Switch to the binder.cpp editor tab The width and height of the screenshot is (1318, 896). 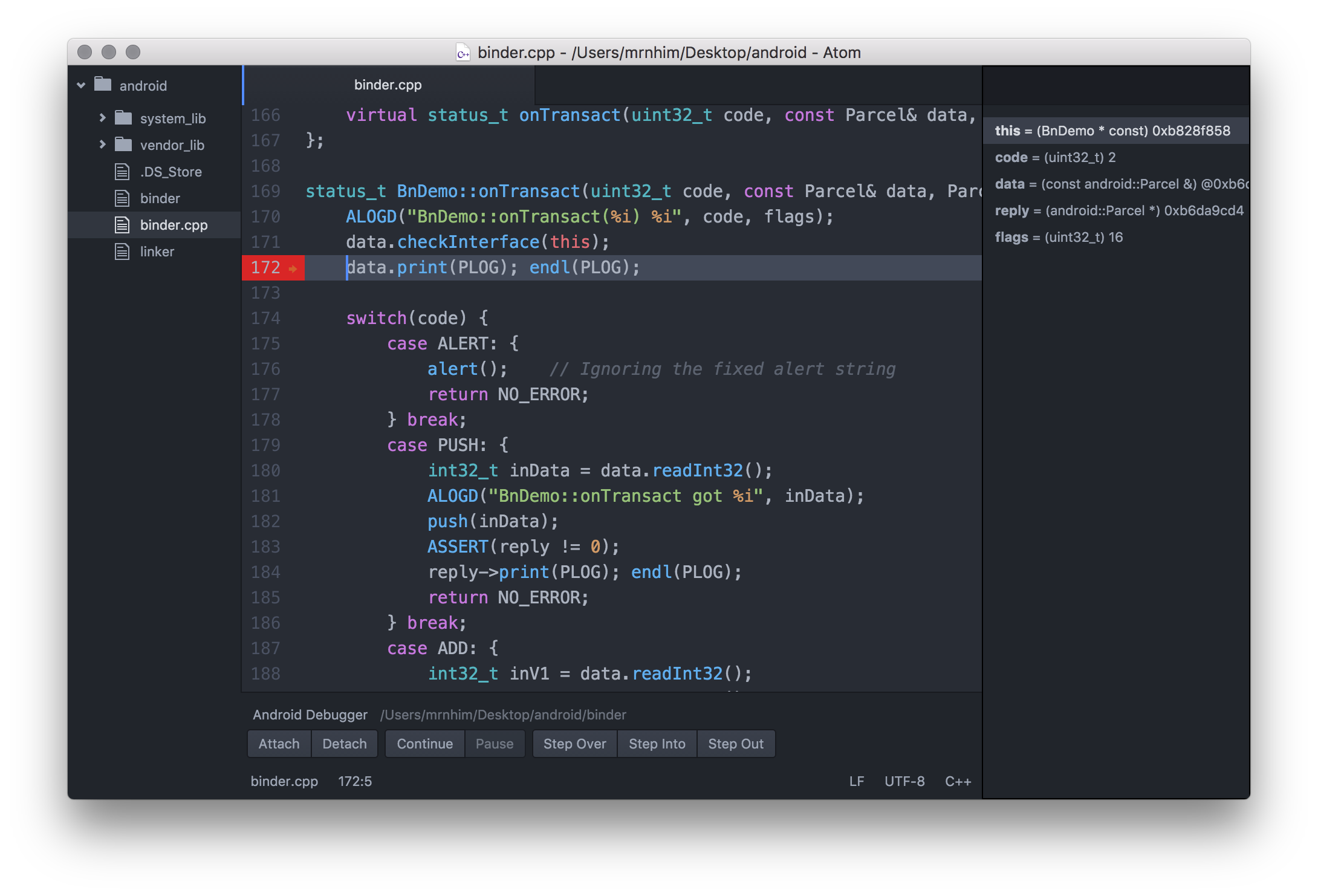pos(388,85)
